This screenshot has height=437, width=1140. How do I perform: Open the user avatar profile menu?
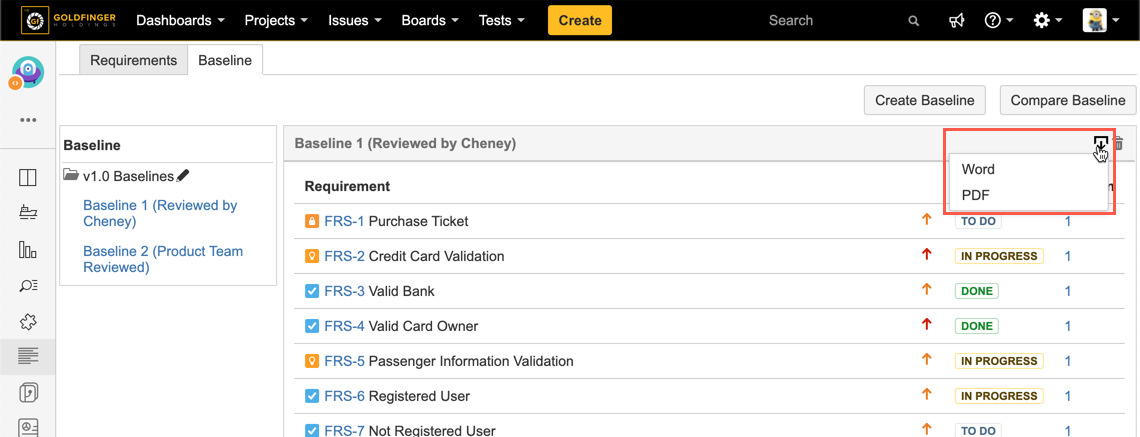1100,21
